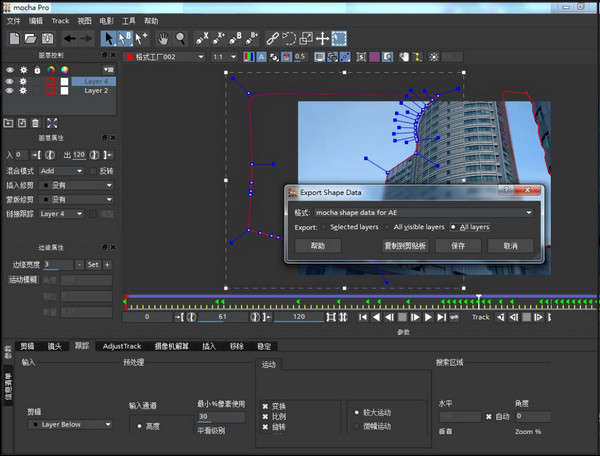Viewport: 600px width, 456px height.
Task: Click the 取消 button in export dialog
Action: point(510,245)
